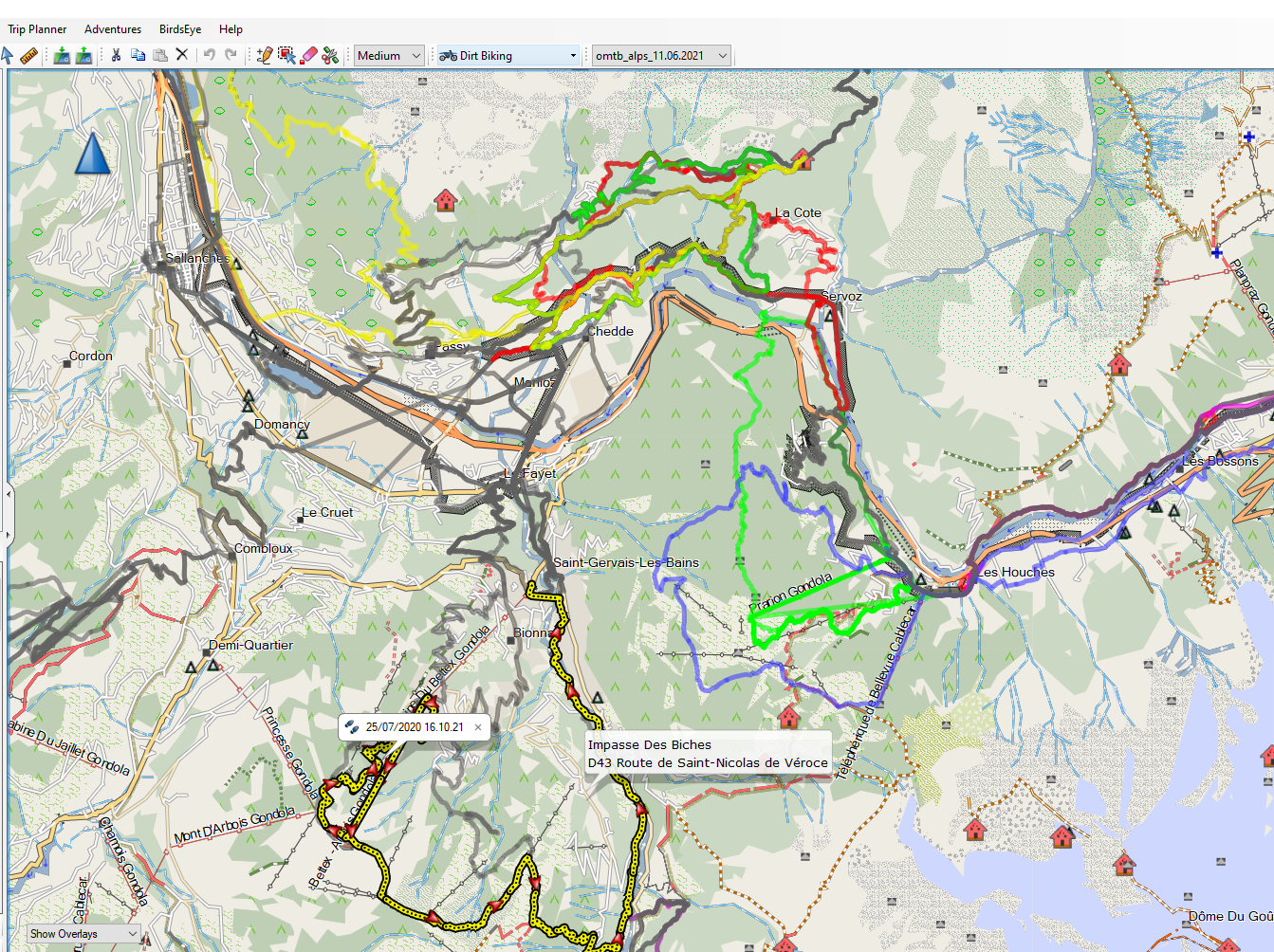Choose the Erase tool

(308, 56)
